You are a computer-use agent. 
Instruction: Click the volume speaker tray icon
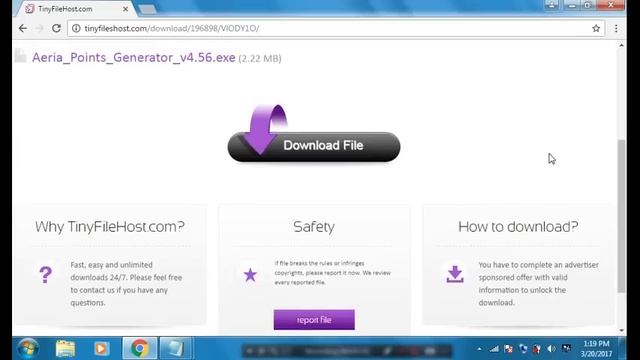(551, 349)
